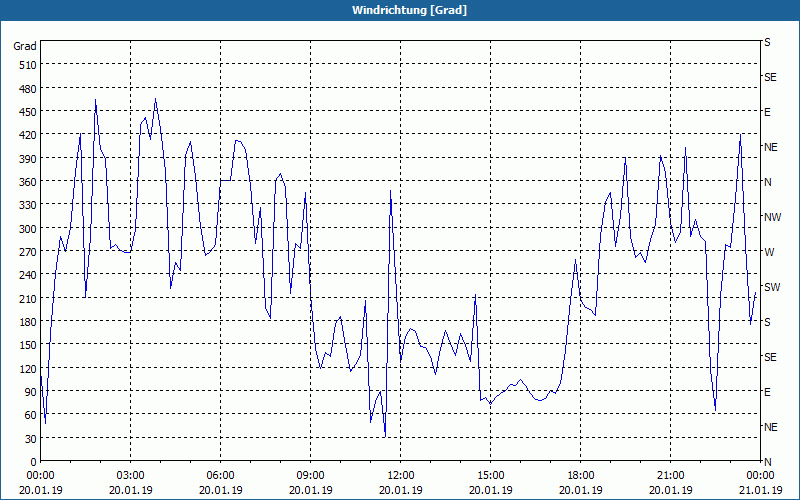
Task: Select the 480 value on the left axis
Action: (x=28, y=89)
